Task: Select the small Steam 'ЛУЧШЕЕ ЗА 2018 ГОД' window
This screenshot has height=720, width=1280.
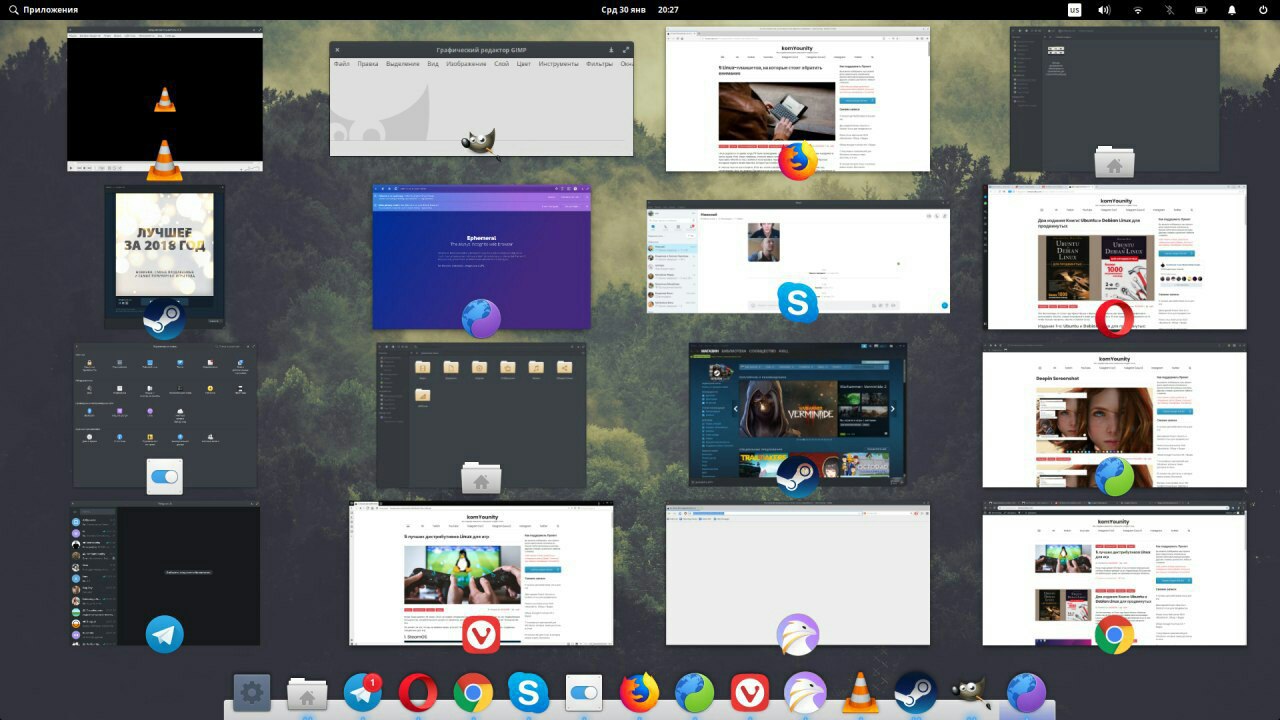Action: pyautogui.click(x=165, y=257)
